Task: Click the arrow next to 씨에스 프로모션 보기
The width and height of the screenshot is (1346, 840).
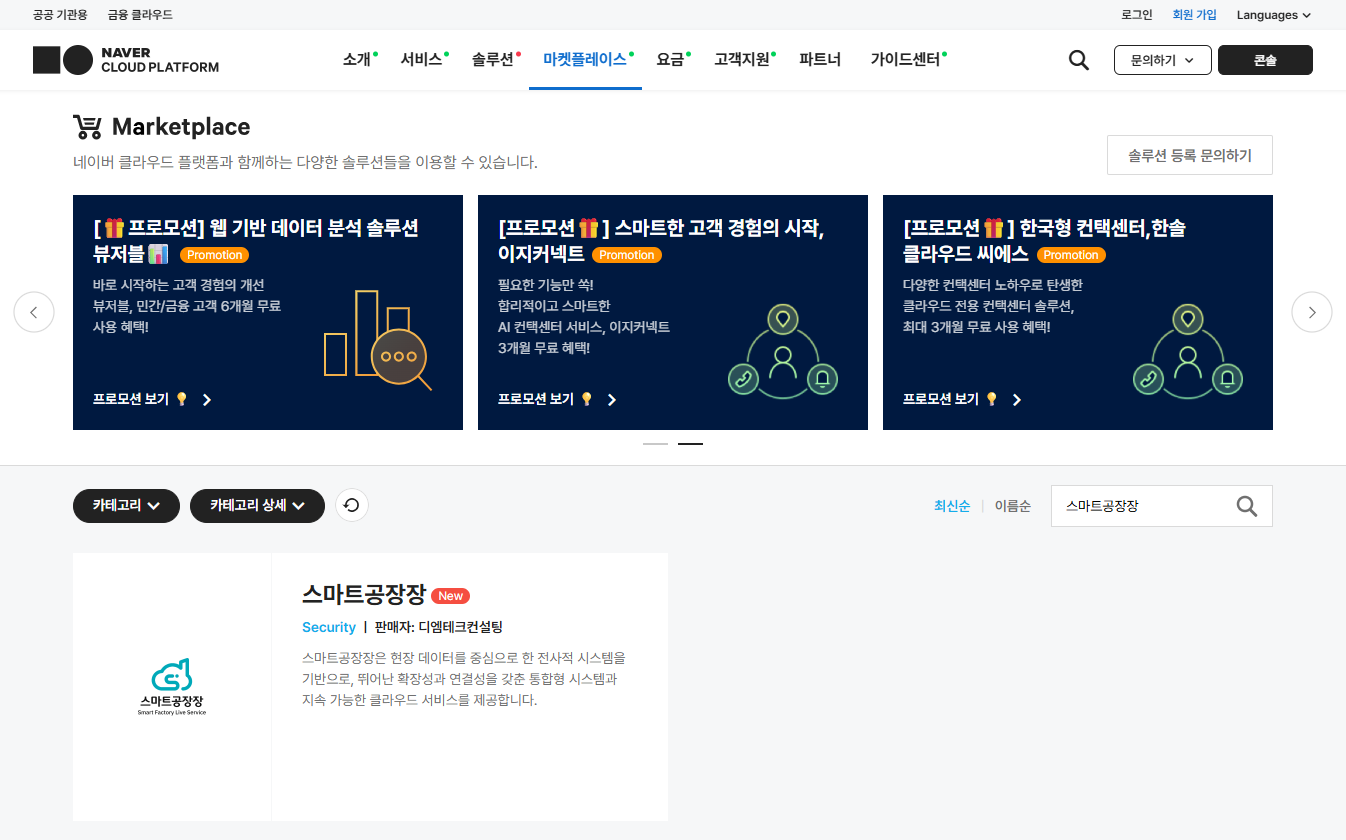Action: [x=1017, y=400]
